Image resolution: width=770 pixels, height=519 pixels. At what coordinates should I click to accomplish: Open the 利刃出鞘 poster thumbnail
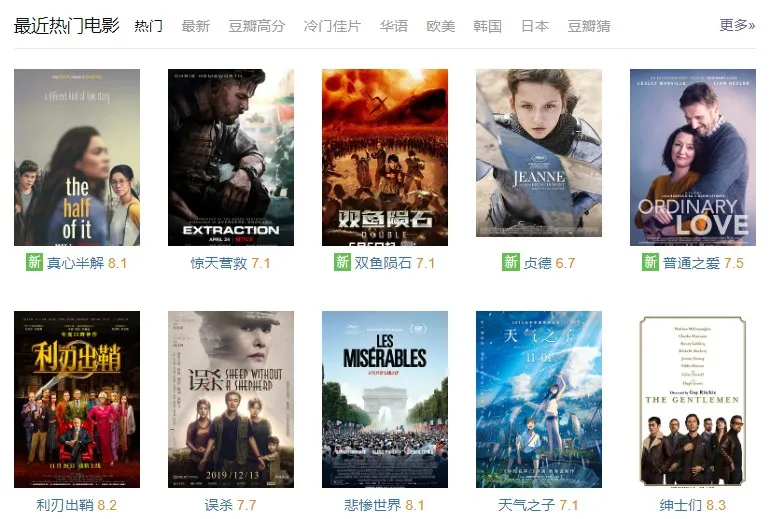click(77, 399)
